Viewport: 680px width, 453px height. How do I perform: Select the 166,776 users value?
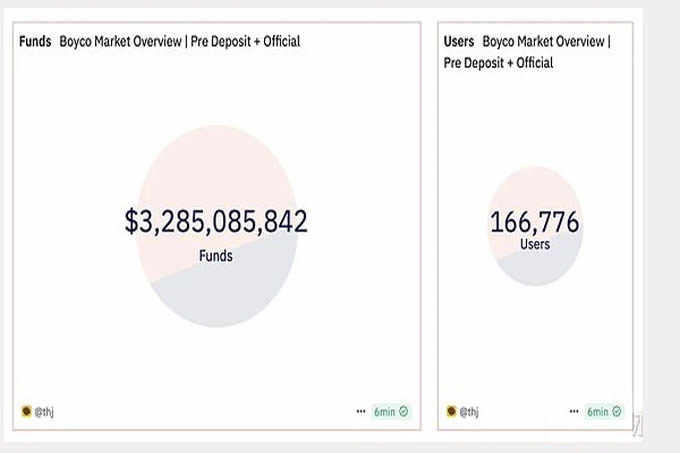535,222
